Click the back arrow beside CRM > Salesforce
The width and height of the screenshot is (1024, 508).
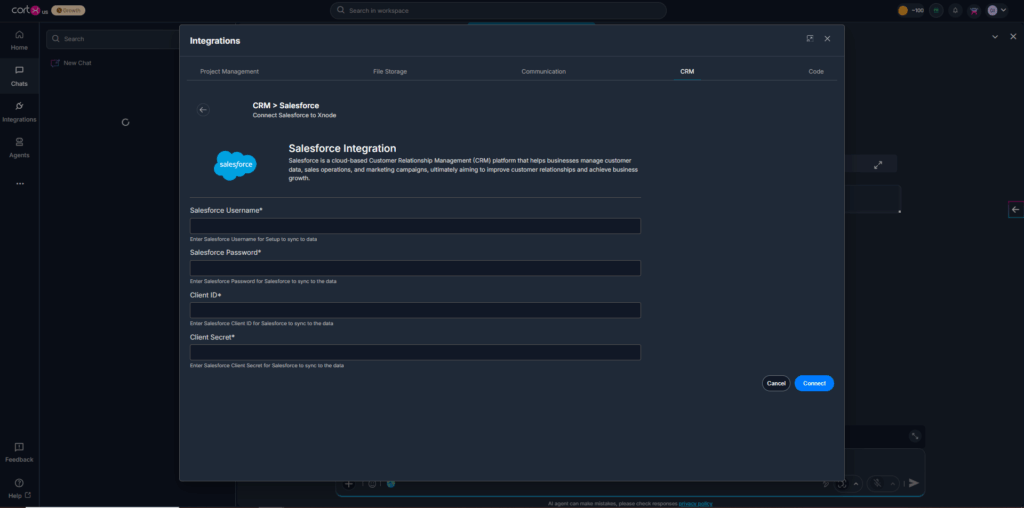(x=203, y=110)
